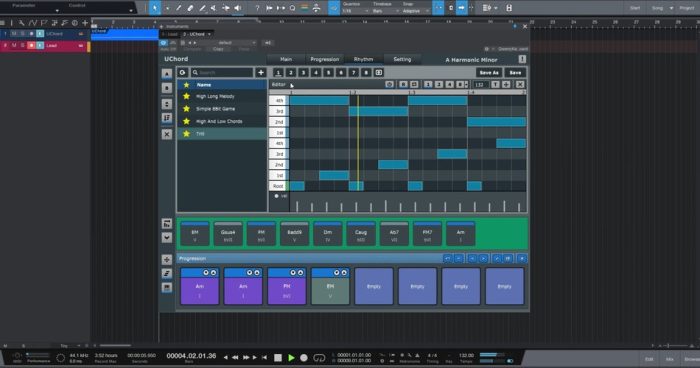The height and width of the screenshot is (368, 700).
Task: Switch to the Rhythm tab
Action: tap(363, 59)
